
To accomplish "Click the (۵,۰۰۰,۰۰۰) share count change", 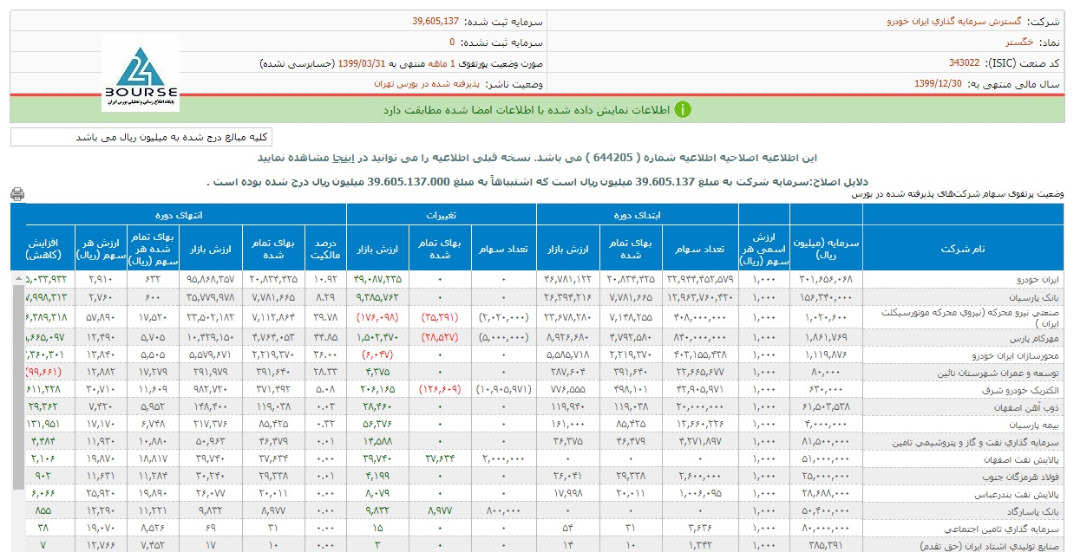I will click(503, 338).
